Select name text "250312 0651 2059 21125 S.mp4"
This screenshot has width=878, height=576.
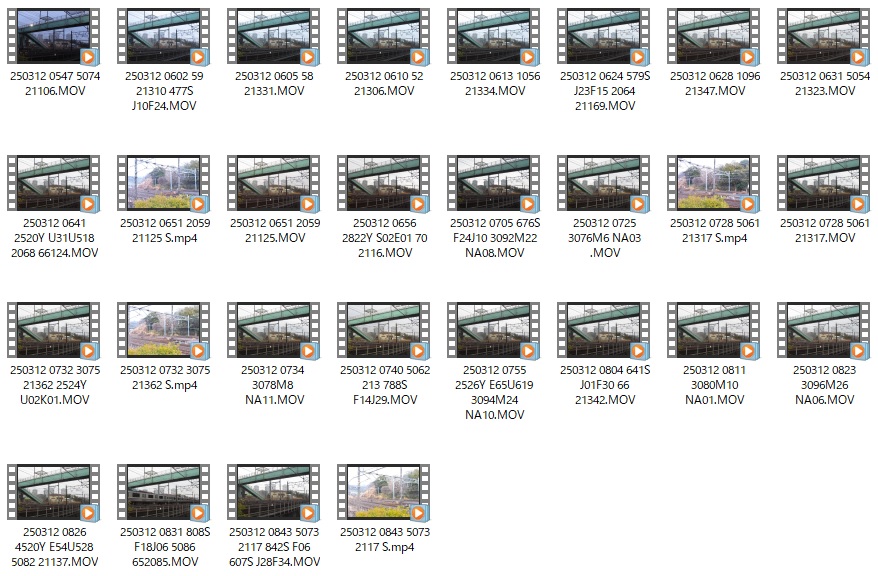[165, 230]
